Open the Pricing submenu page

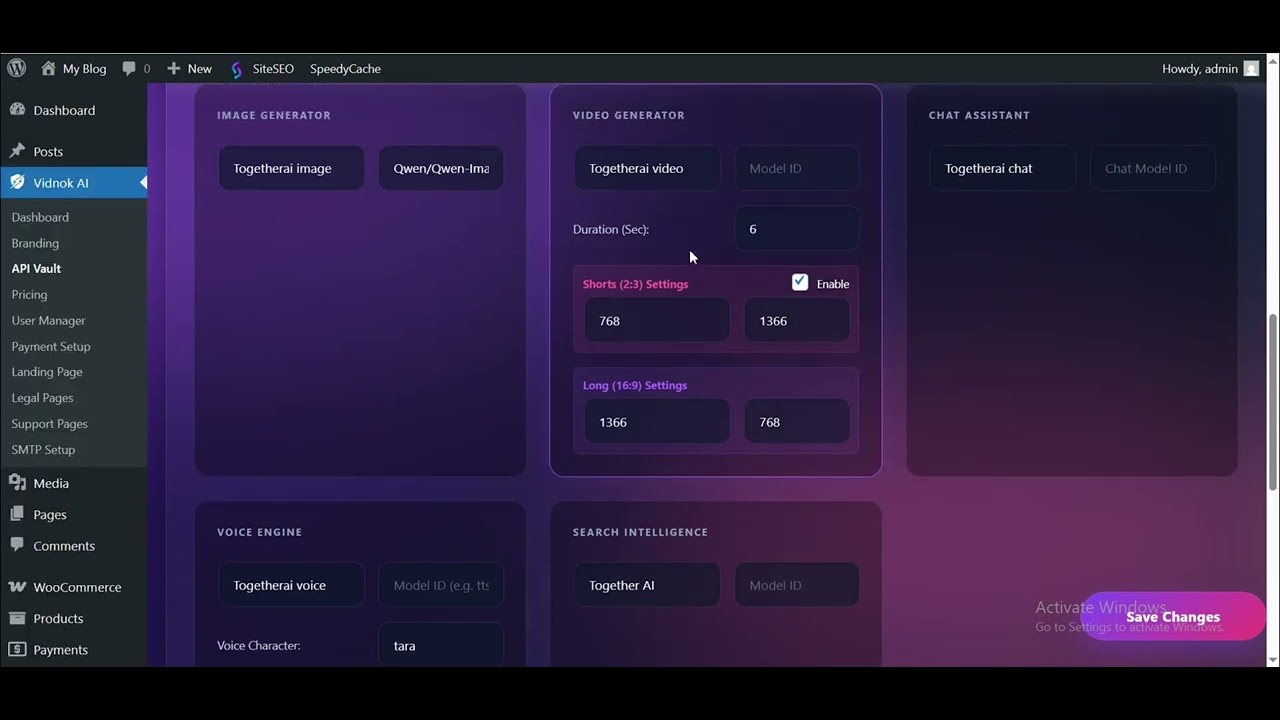coord(29,294)
